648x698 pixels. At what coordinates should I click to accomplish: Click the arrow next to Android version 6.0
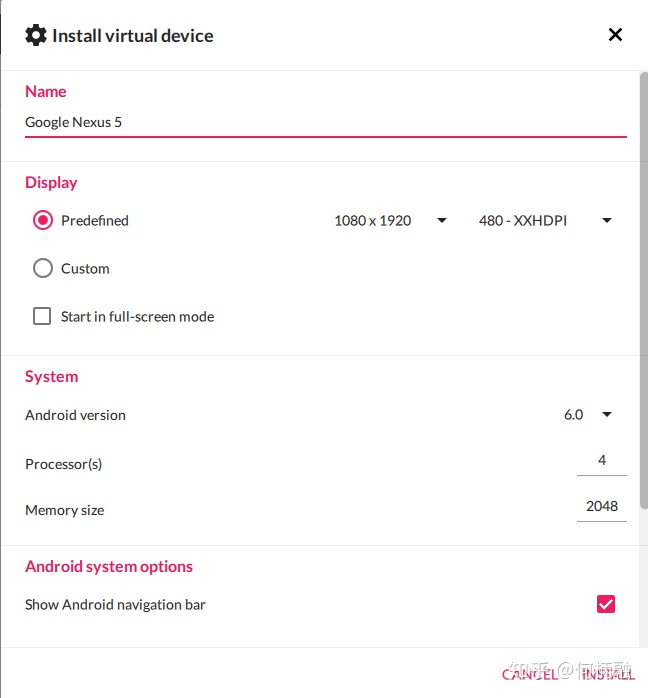click(607, 414)
